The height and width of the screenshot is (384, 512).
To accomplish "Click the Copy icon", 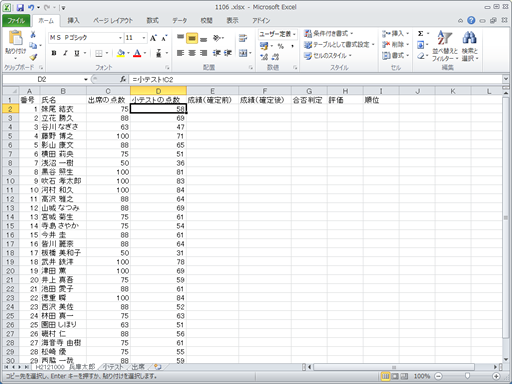I will point(33,46).
